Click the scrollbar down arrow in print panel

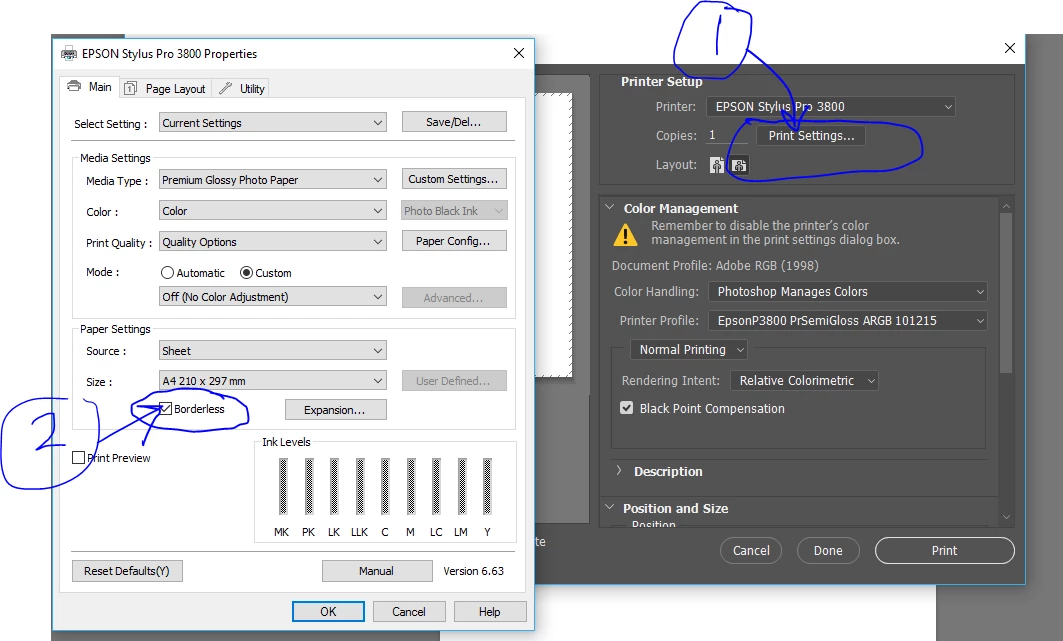click(x=1006, y=517)
